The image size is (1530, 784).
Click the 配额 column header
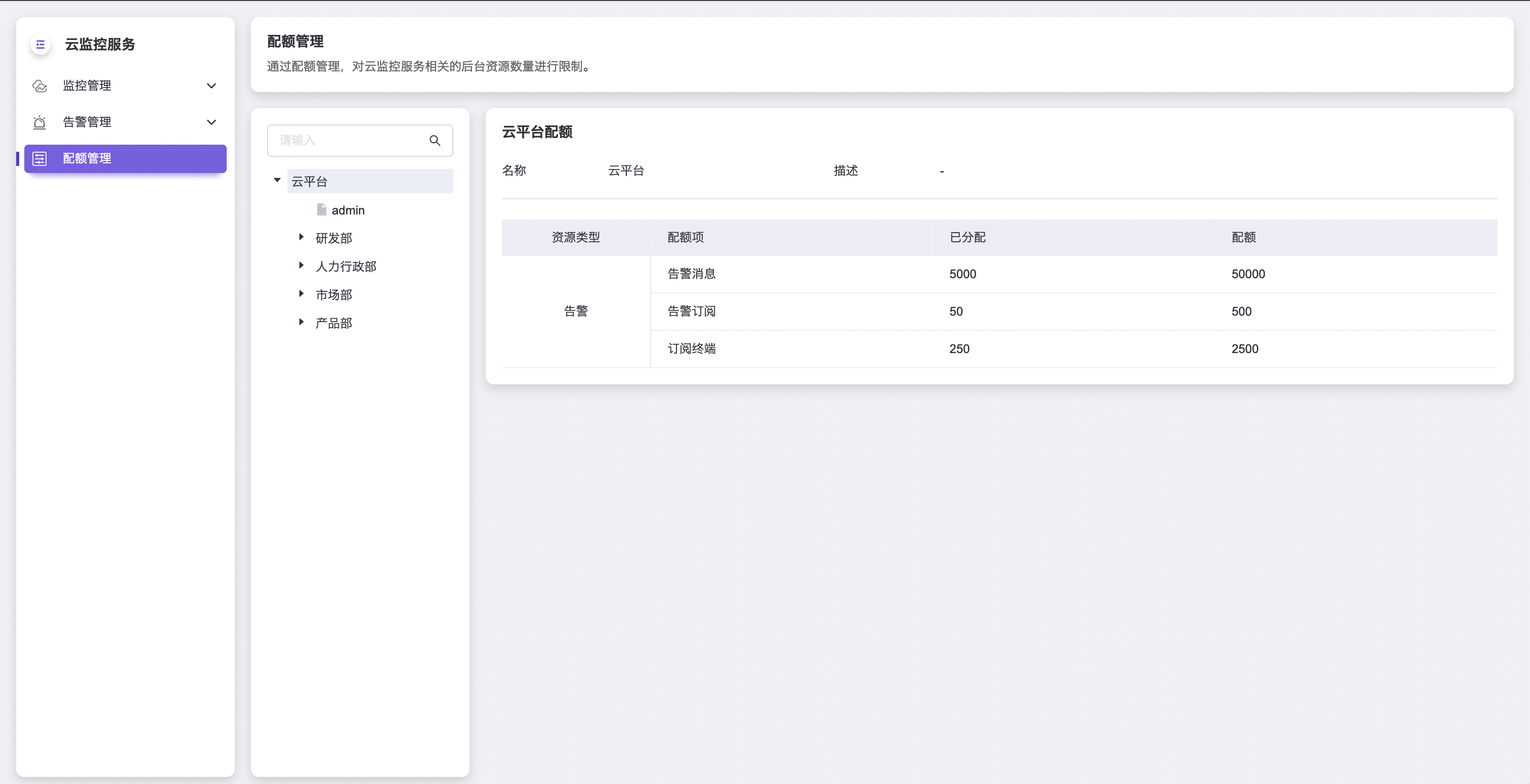pyautogui.click(x=1243, y=238)
